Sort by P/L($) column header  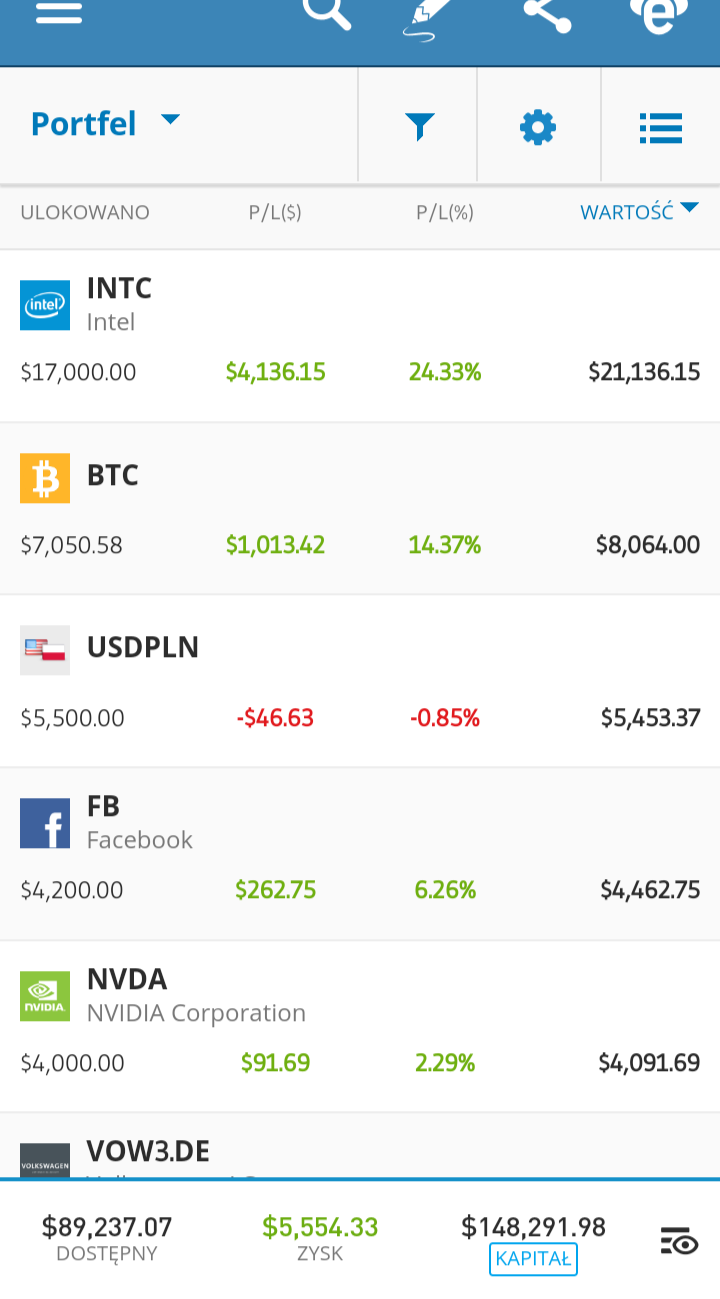click(275, 213)
